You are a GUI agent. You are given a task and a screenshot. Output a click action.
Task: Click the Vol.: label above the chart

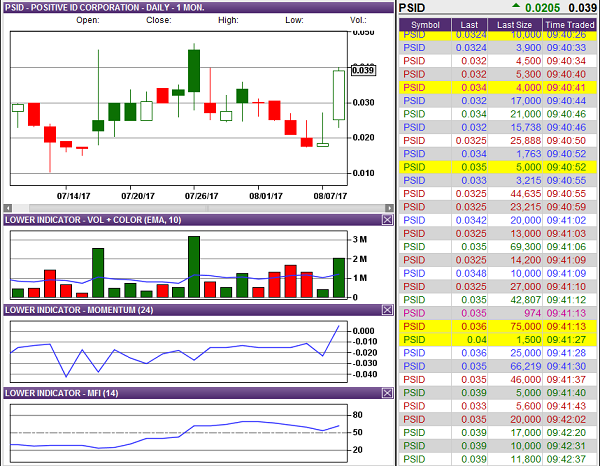(358, 20)
